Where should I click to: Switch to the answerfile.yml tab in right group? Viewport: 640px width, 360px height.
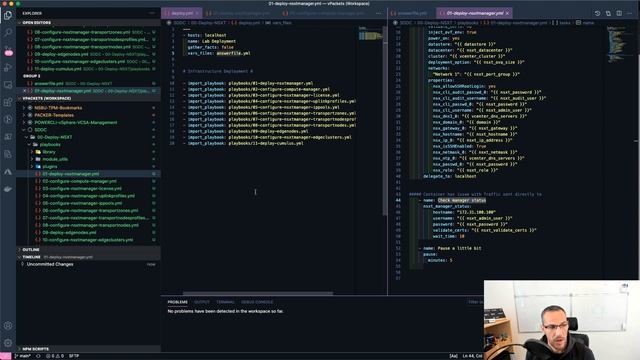point(412,13)
